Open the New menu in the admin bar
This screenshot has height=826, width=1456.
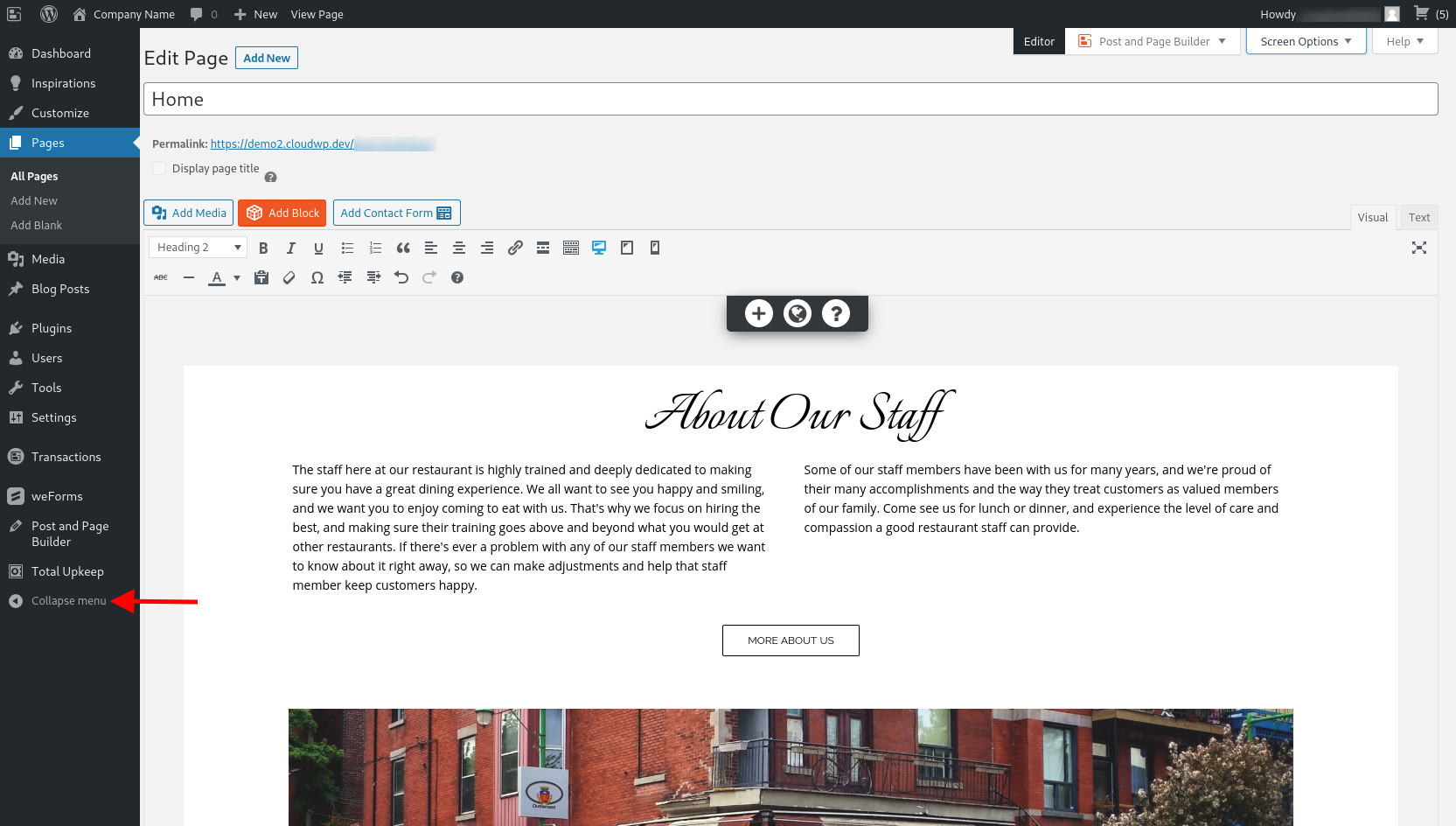(x=254, y=14)
